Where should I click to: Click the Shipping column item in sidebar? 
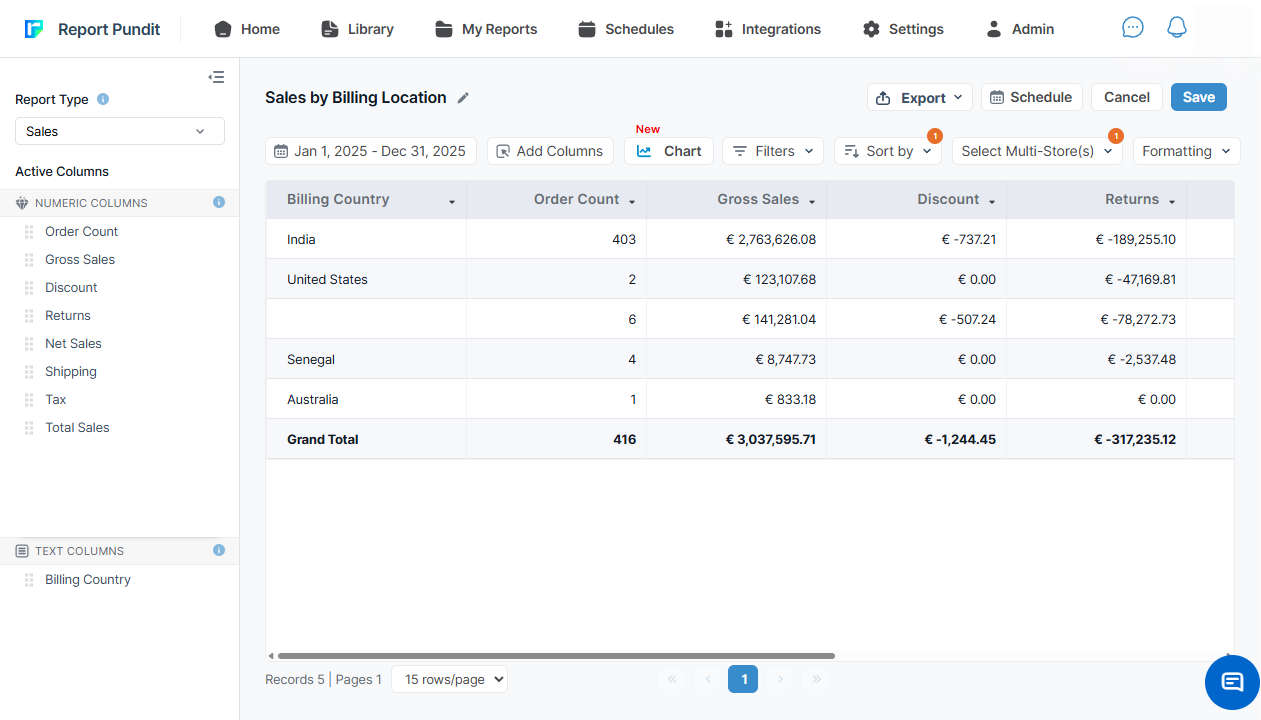pyautogui.click(x=71, y=371)
